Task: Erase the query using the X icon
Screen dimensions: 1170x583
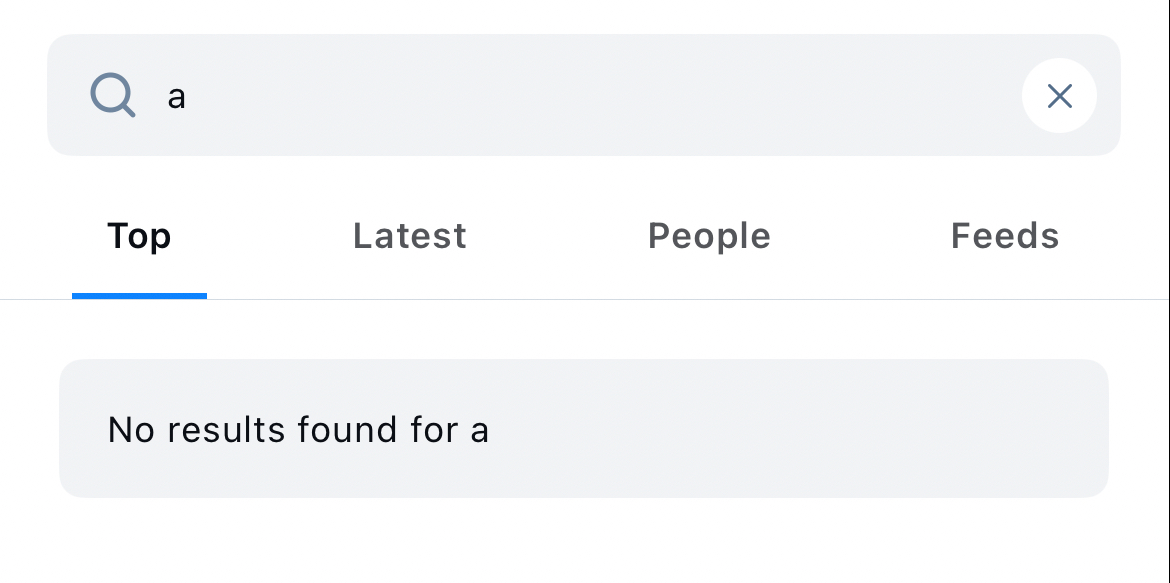Action: click(1059, 96)
